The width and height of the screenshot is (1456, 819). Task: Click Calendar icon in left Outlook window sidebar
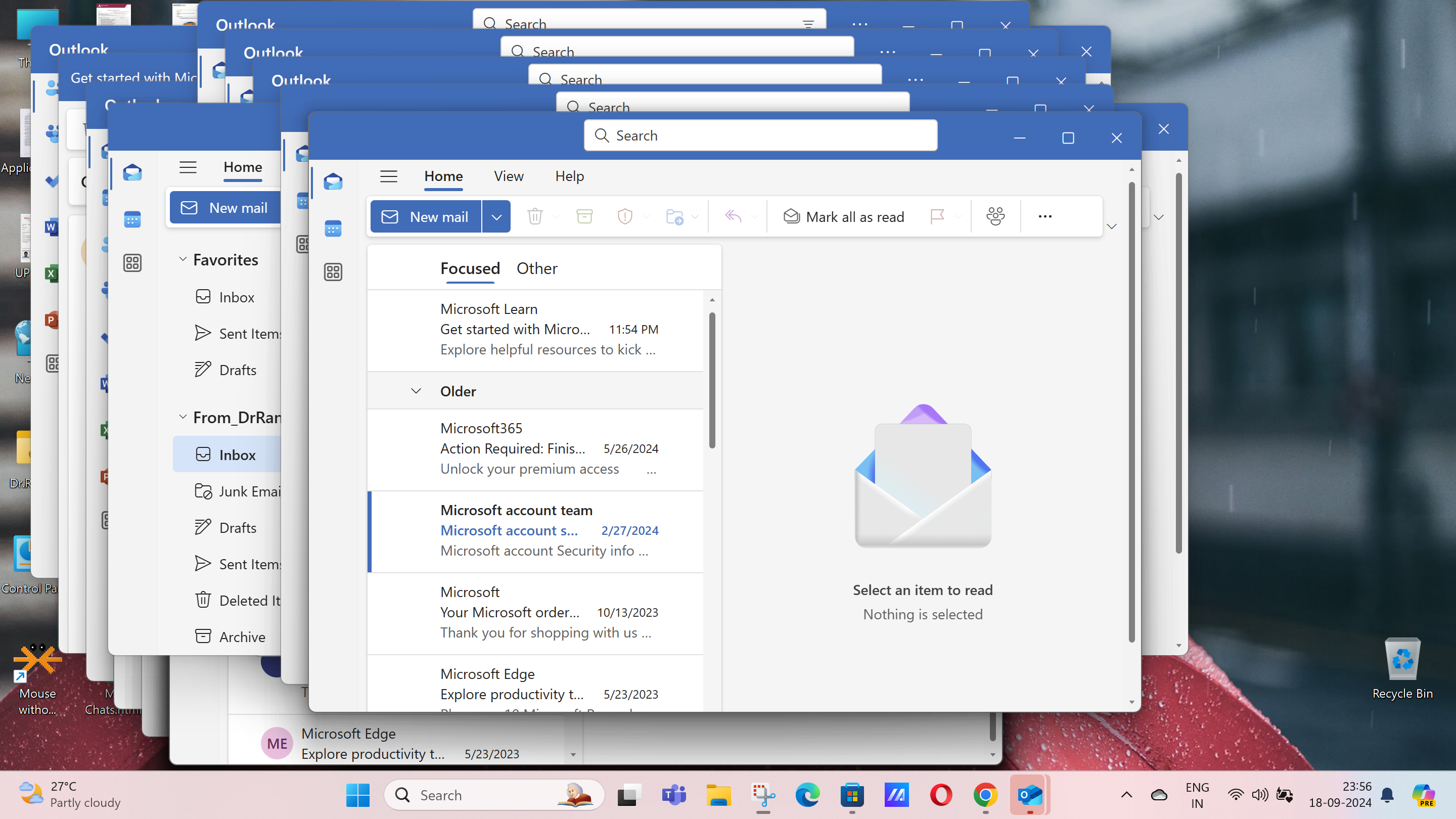(132, 219)
